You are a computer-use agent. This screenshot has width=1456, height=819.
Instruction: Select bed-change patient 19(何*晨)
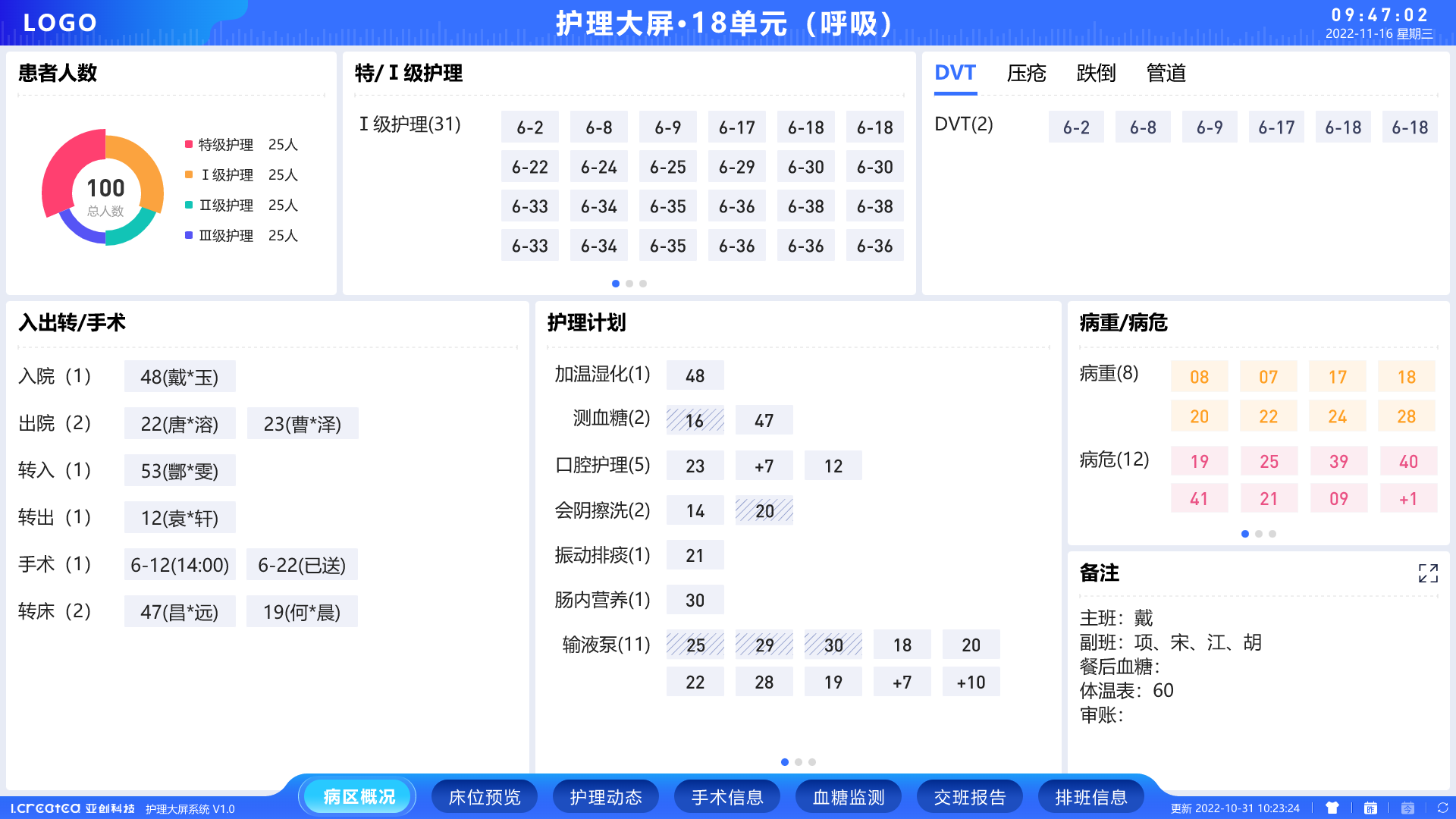point(302,612)
